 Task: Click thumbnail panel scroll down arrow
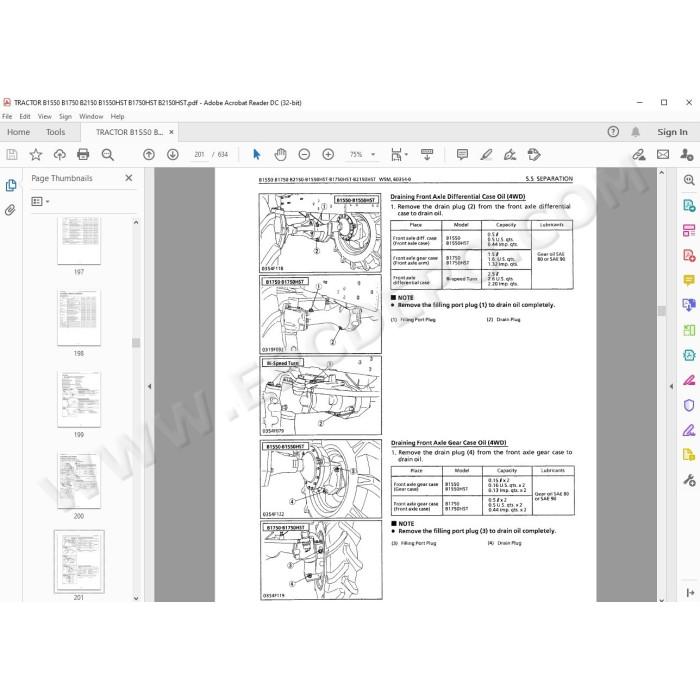click(136, 598)
